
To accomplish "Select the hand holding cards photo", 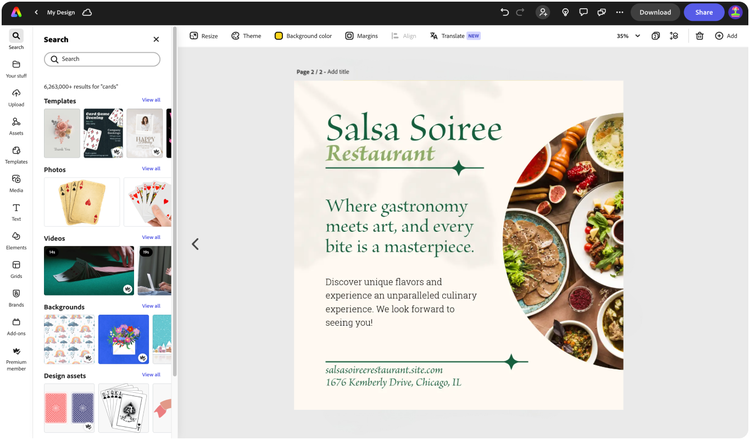I will coord(147,202).
